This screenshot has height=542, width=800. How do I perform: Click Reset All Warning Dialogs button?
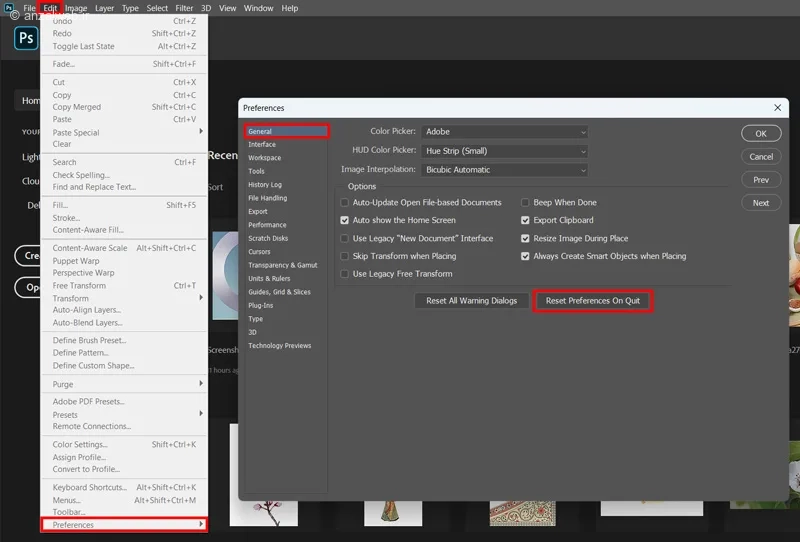click(471, 301)
